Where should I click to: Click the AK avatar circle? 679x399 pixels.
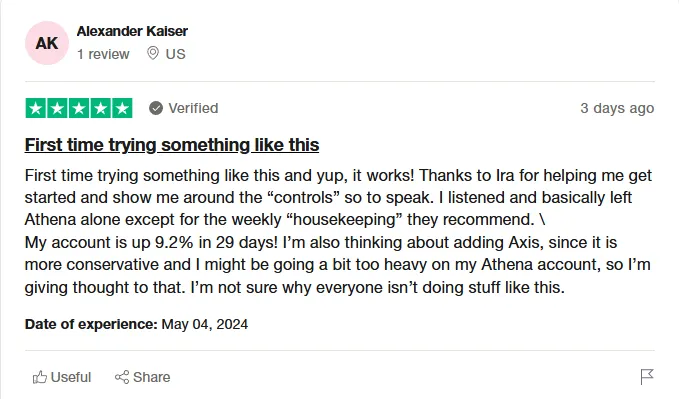47,43
